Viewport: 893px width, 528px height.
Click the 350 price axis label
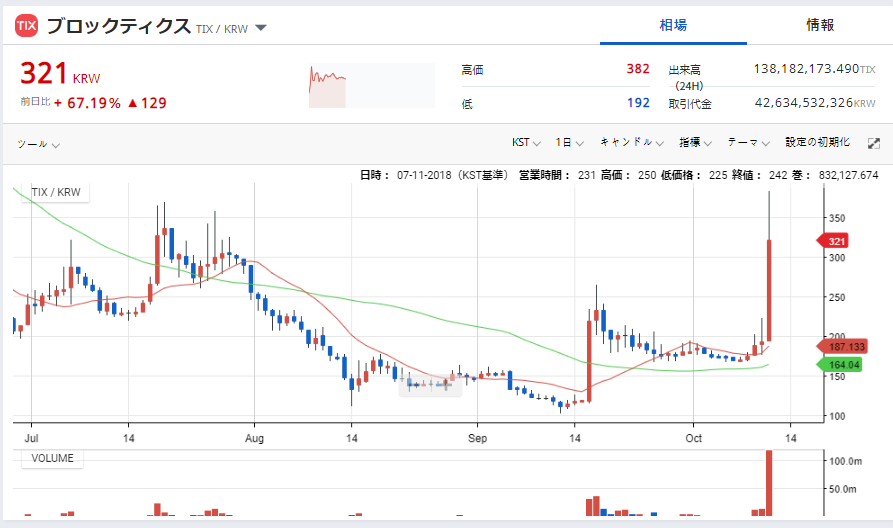pyautogui.click(x=837, y=218)
